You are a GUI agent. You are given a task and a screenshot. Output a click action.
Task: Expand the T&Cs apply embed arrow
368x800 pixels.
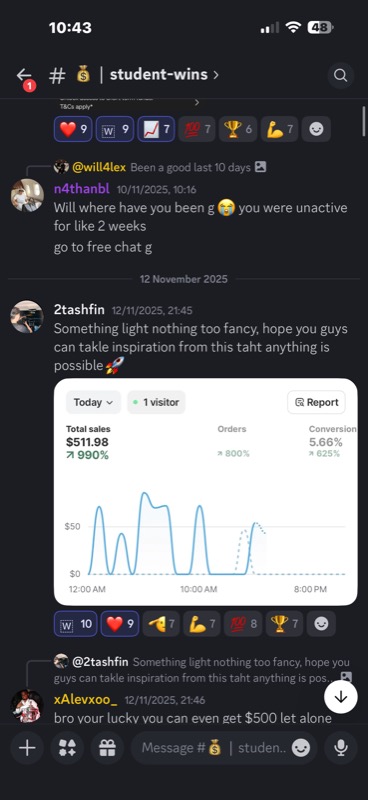[197, 103]
